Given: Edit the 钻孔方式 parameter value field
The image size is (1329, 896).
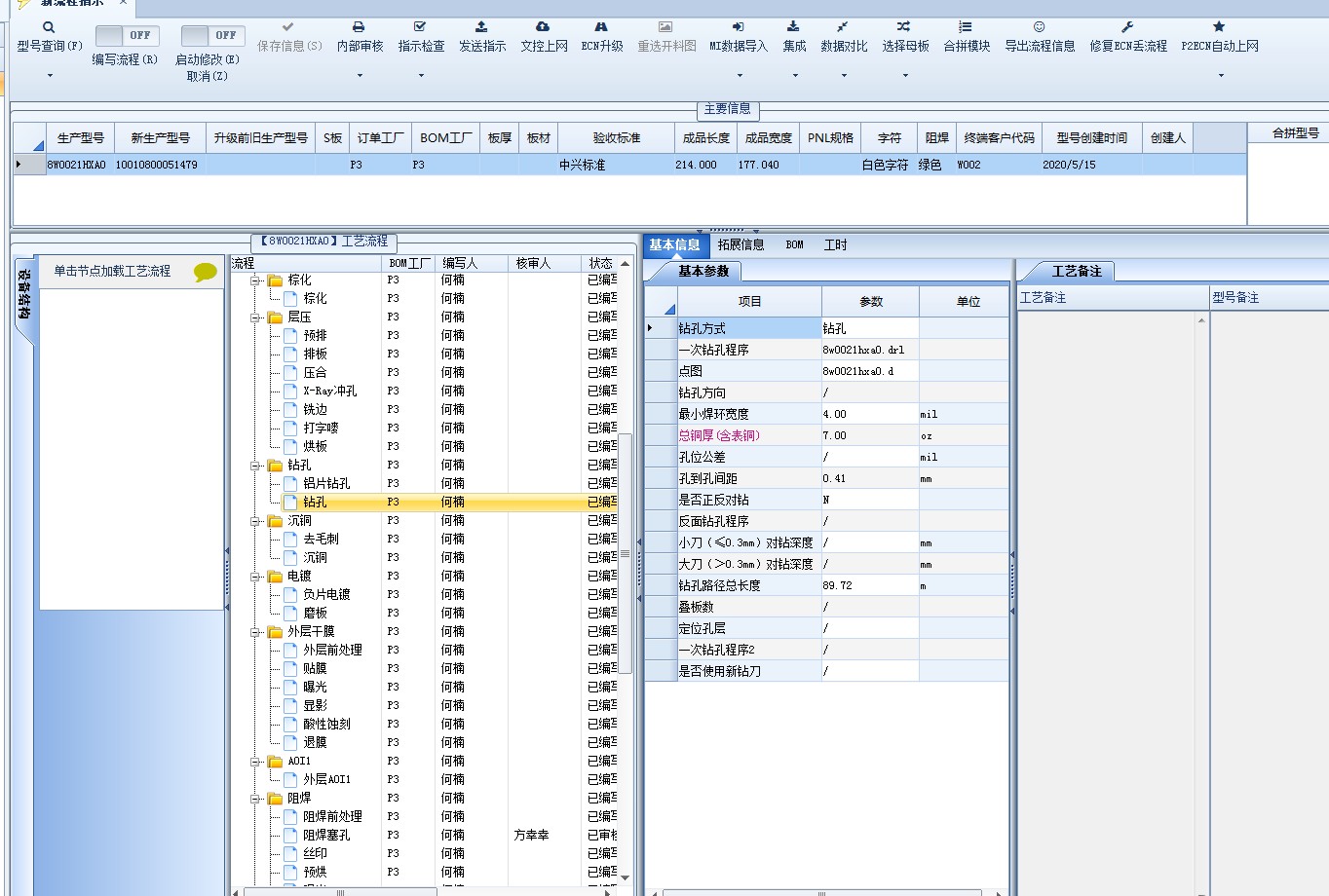Looking at the screenshot, I should point(869,329).
